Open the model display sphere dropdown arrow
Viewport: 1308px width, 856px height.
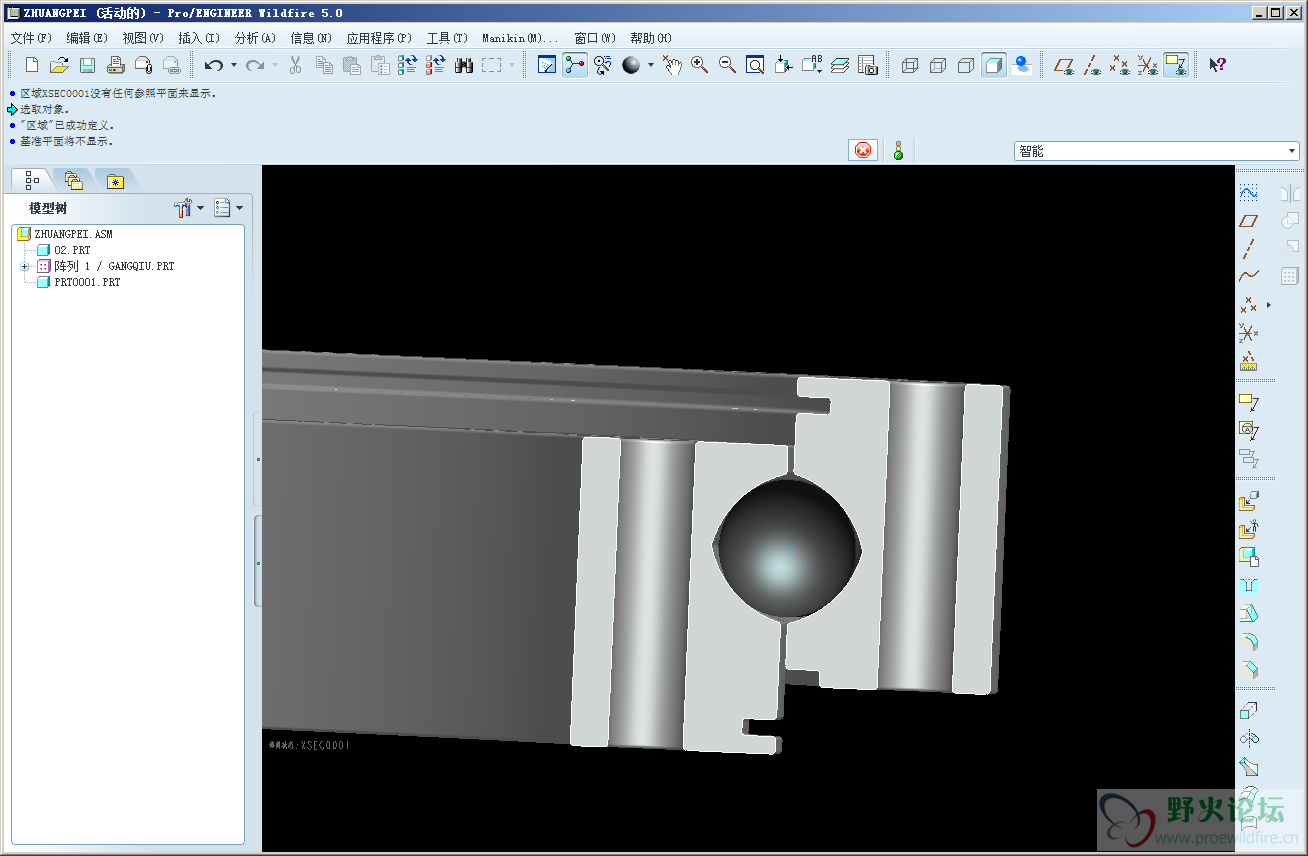point(650,65)
